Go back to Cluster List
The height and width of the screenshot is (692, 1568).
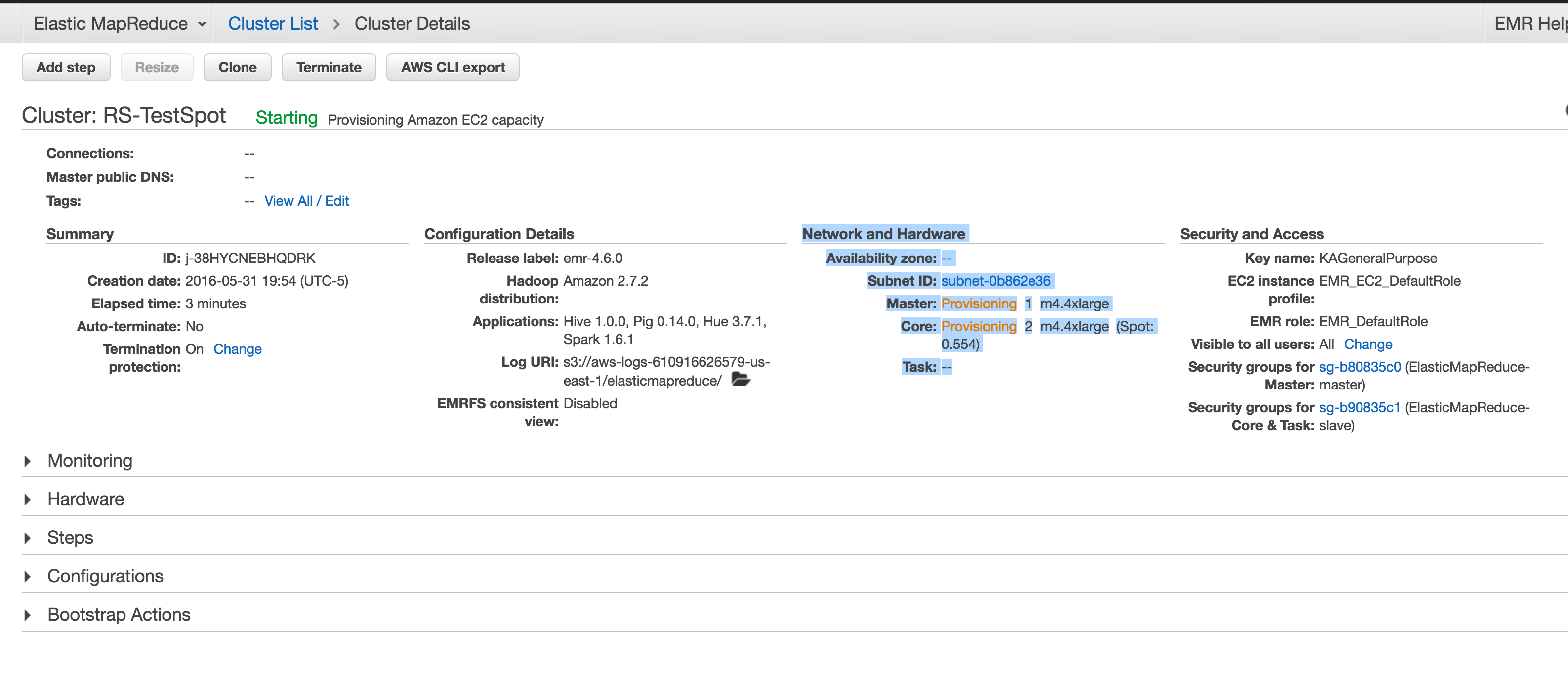point(273,24)
